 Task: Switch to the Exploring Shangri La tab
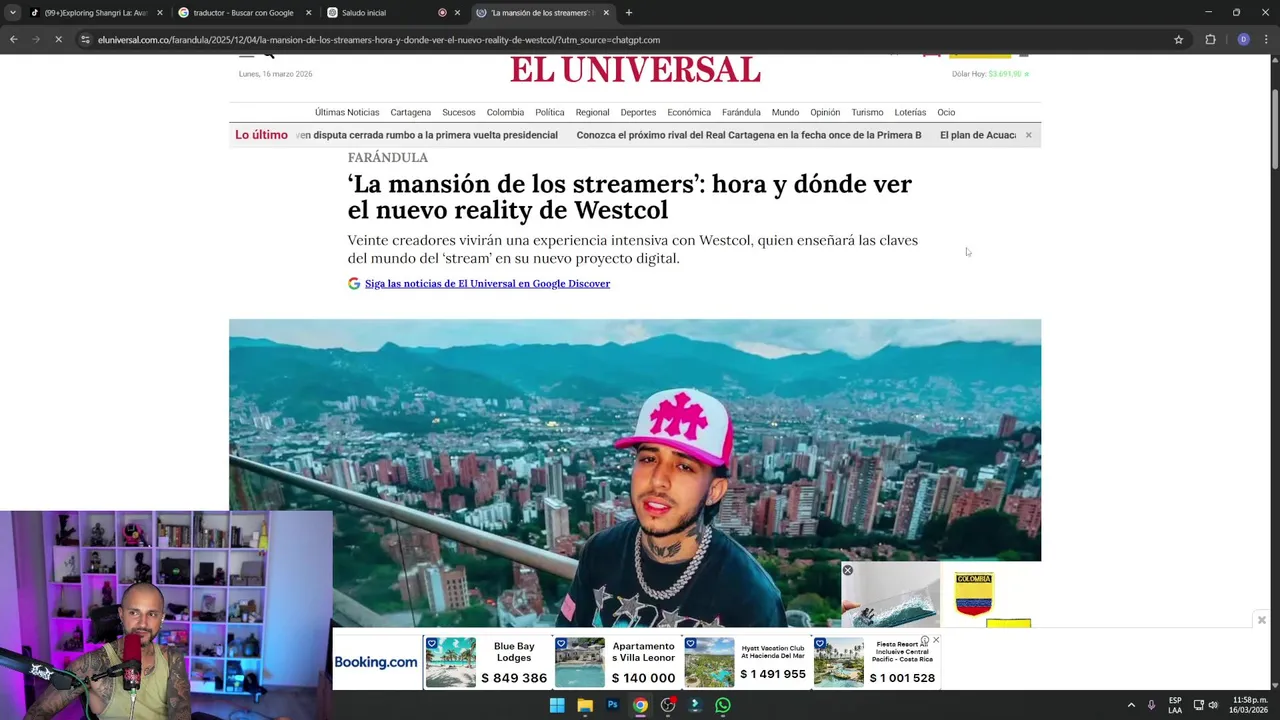[95, 13]
